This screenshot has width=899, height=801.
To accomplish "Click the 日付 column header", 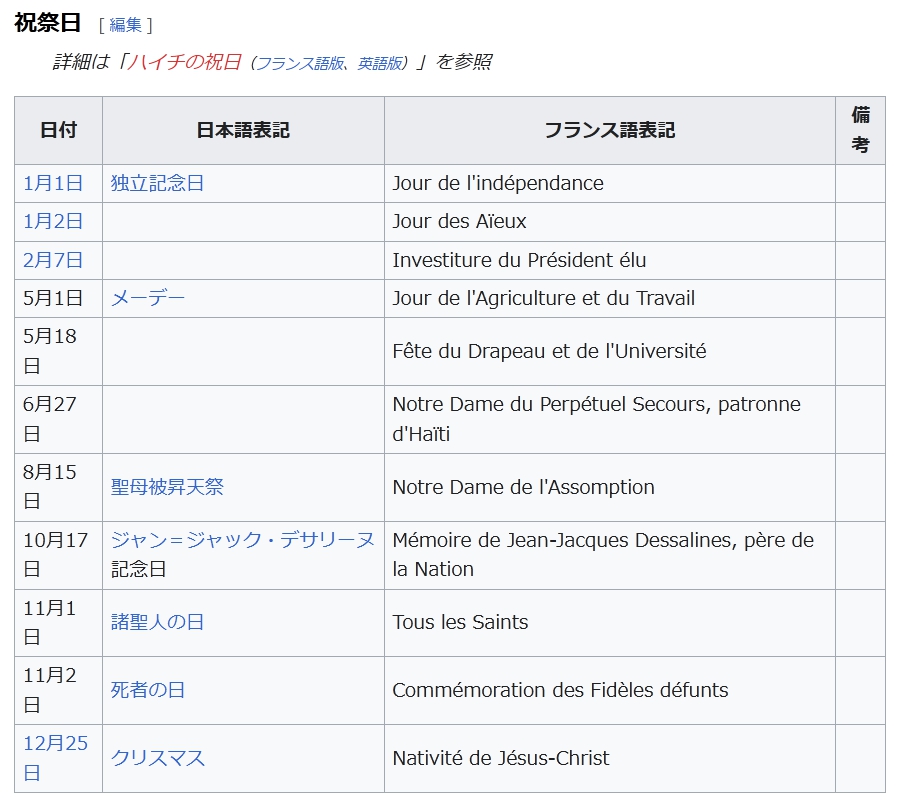I will click(58, 130).
